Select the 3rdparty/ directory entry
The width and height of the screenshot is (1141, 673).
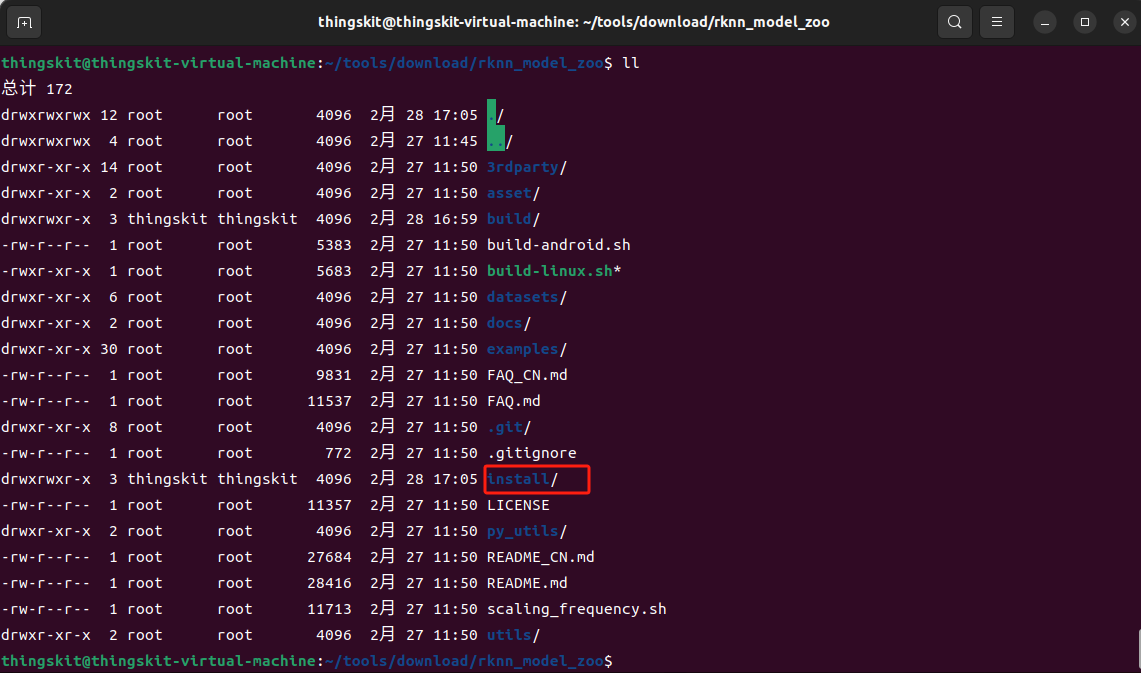pos(526,167)
